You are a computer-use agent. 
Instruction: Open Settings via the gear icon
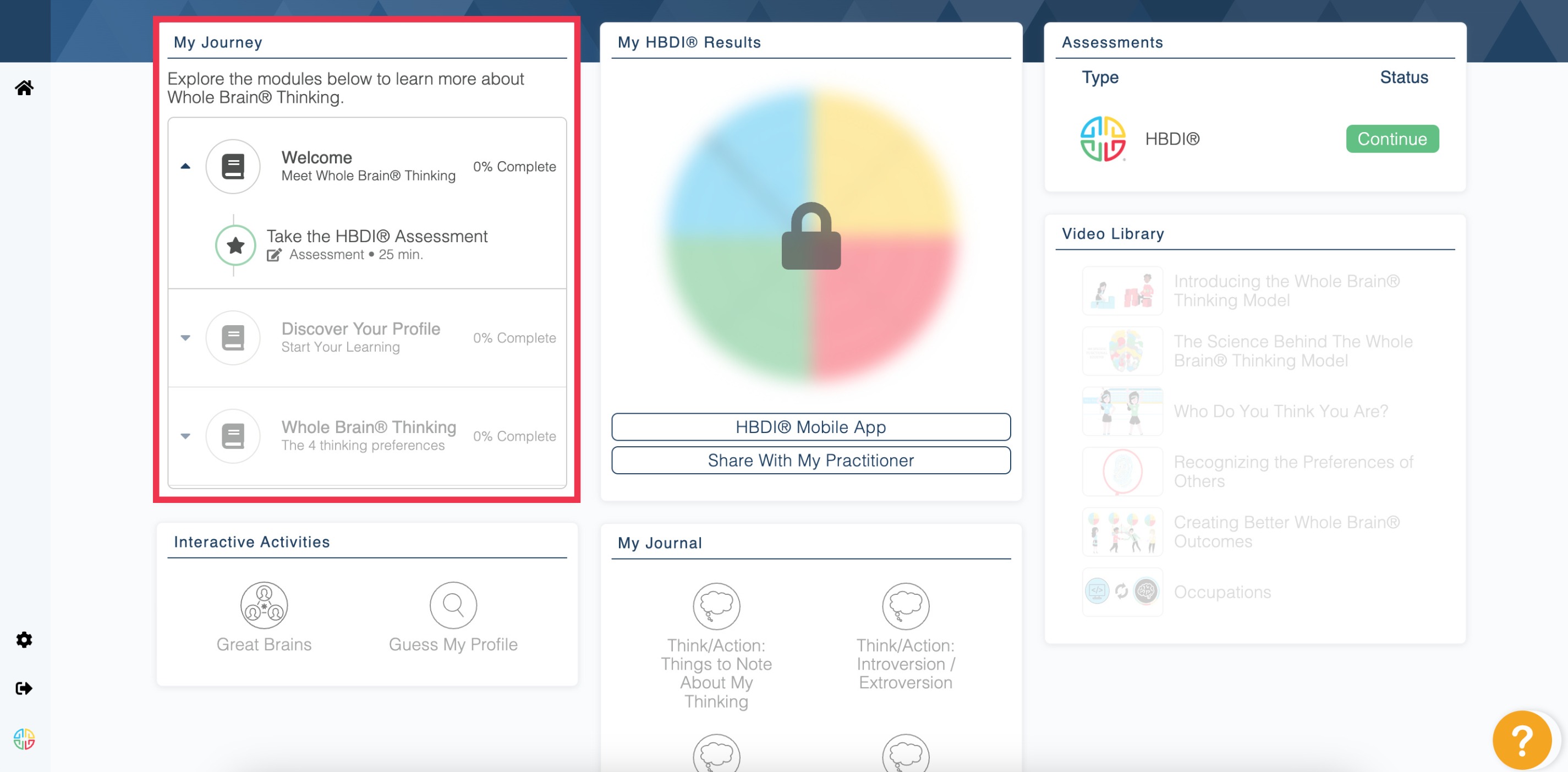tap(24, 639)
